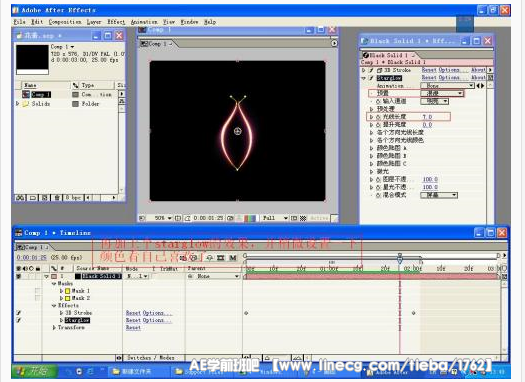Open the Composition menu
The height and width of the screenshot is (382, 525).
[x=65, y=22]
